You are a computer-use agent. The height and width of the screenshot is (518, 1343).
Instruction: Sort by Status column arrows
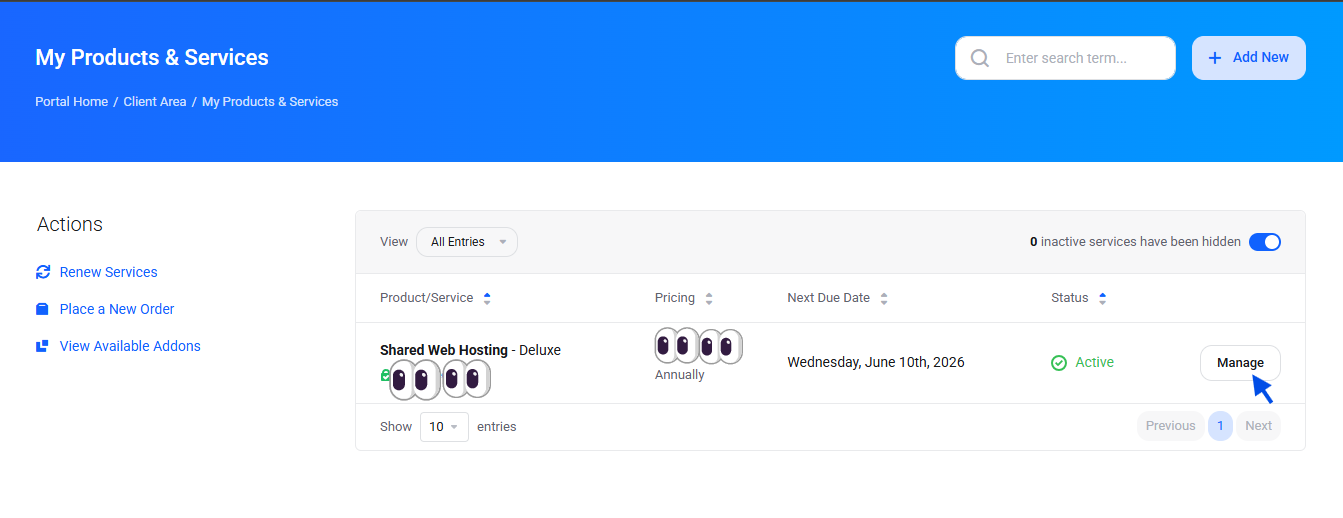click(x=1102, y=298)
